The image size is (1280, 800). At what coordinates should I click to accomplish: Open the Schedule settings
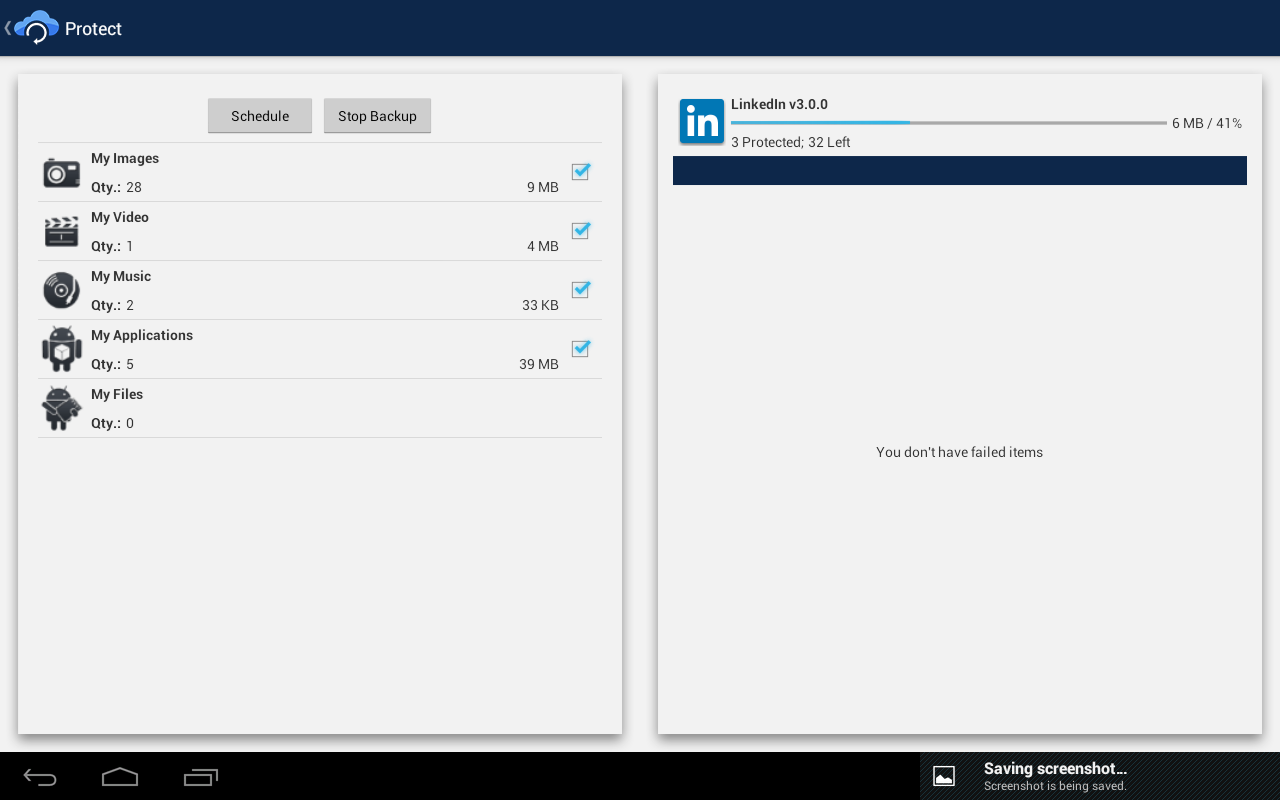260,116
